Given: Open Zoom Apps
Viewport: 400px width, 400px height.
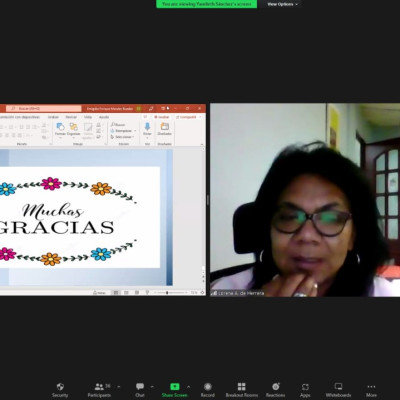Looking at the screenshot, I should click(x=305, y=390).
